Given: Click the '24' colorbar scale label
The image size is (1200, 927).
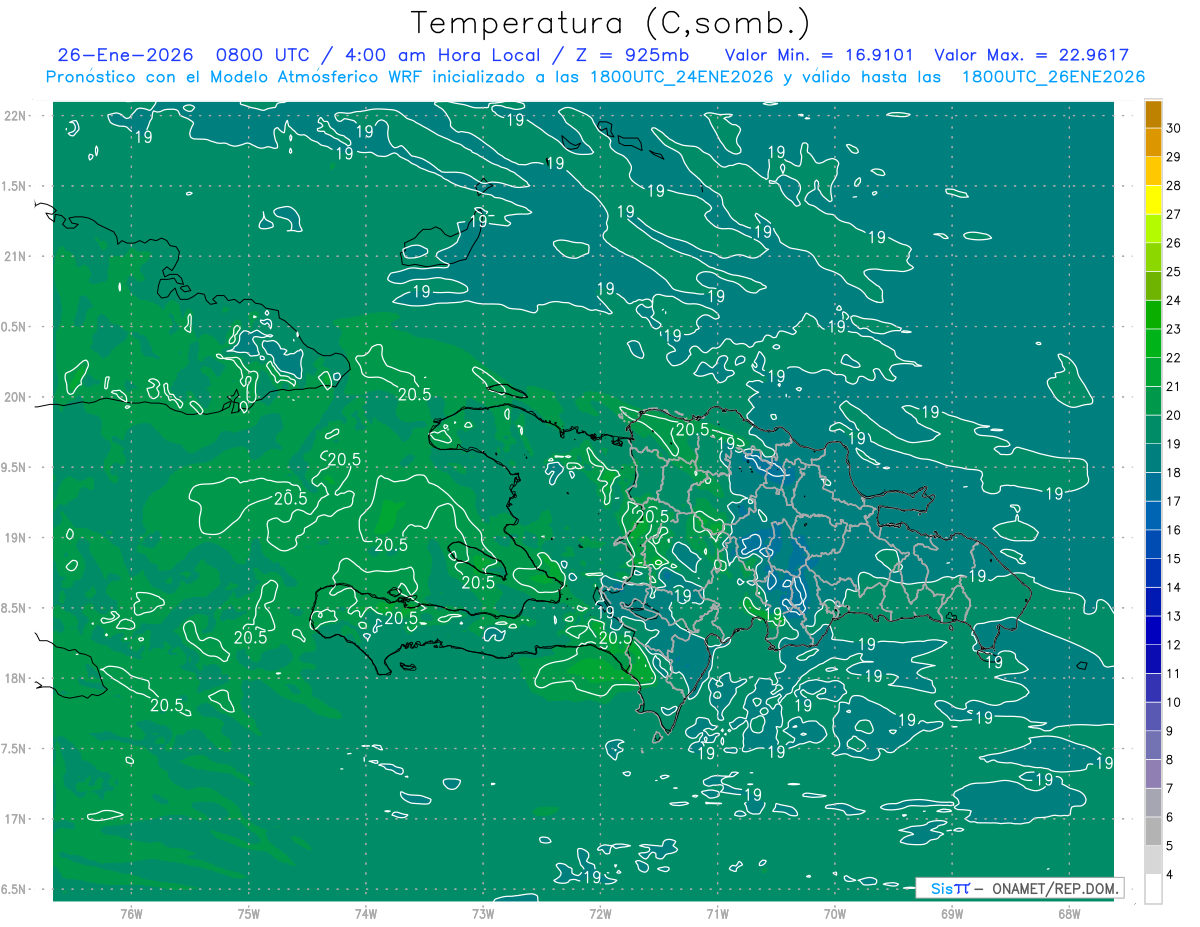Looking at the screenshot, I should tap(1175, 300).
